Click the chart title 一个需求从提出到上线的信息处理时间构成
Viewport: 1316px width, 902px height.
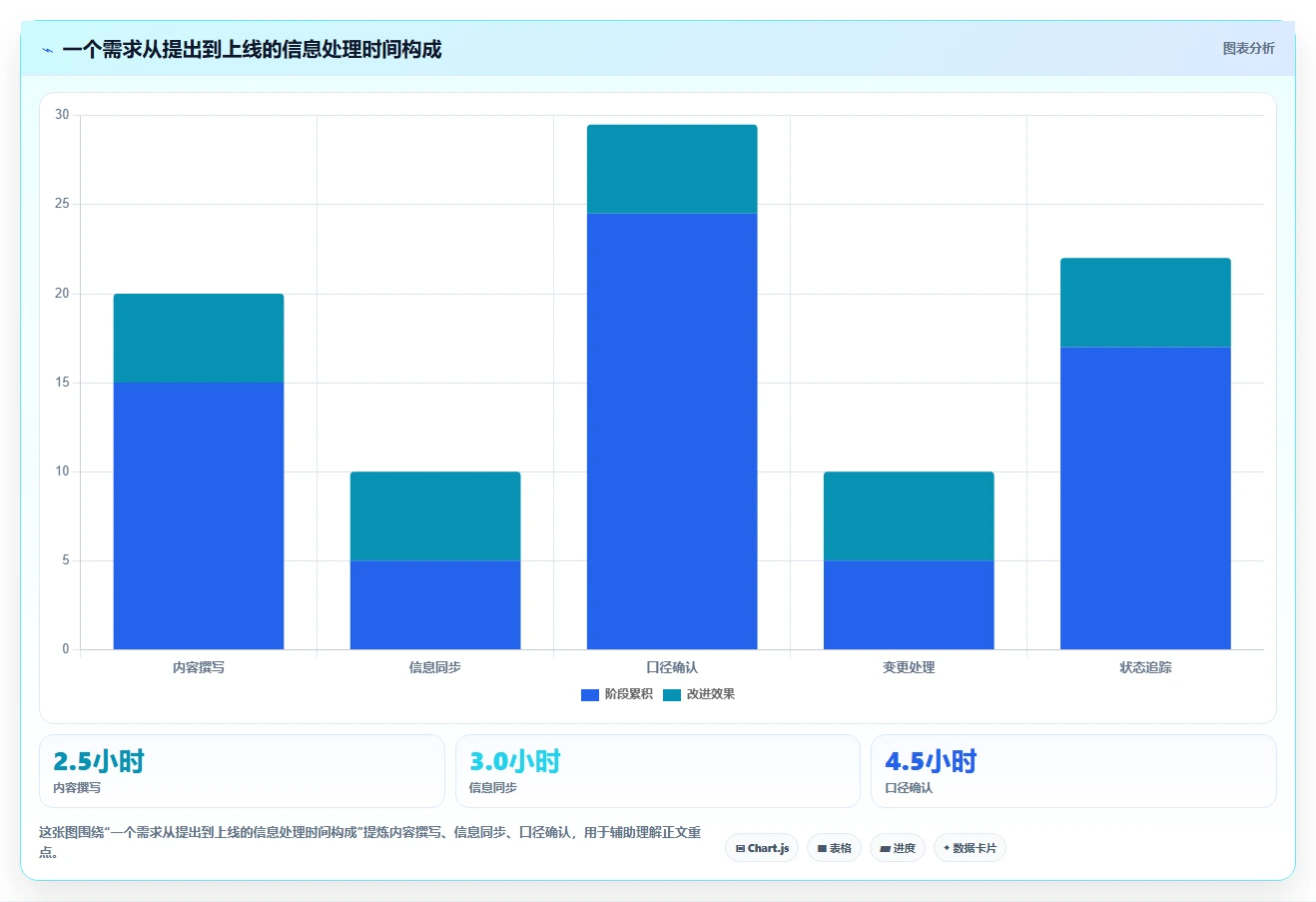point(252,49)
